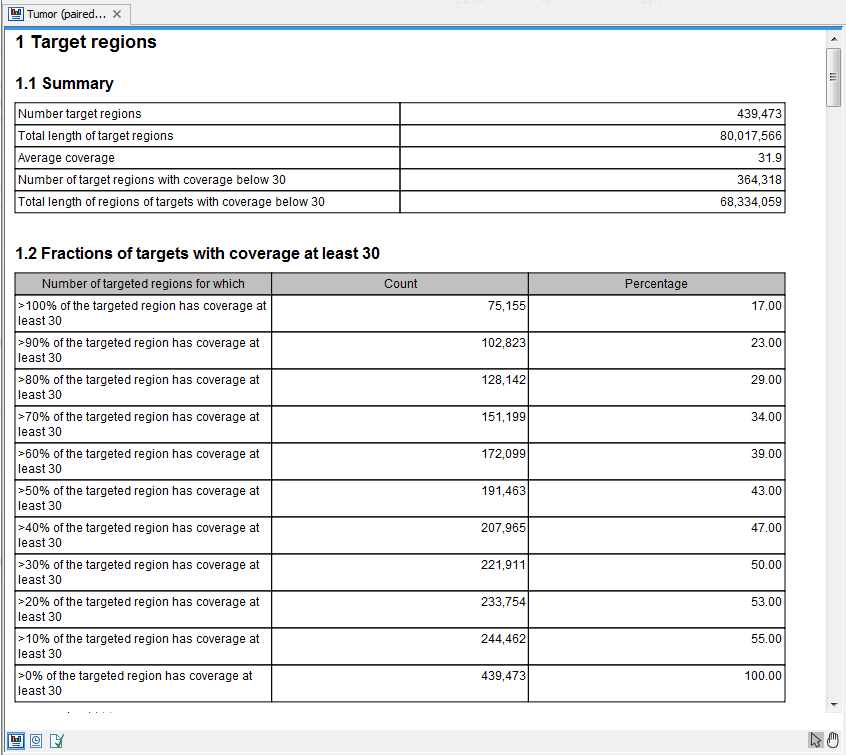Close the Tumor (paired...) tab
This screenshot has width=846, height=755.
click(116, 14)
